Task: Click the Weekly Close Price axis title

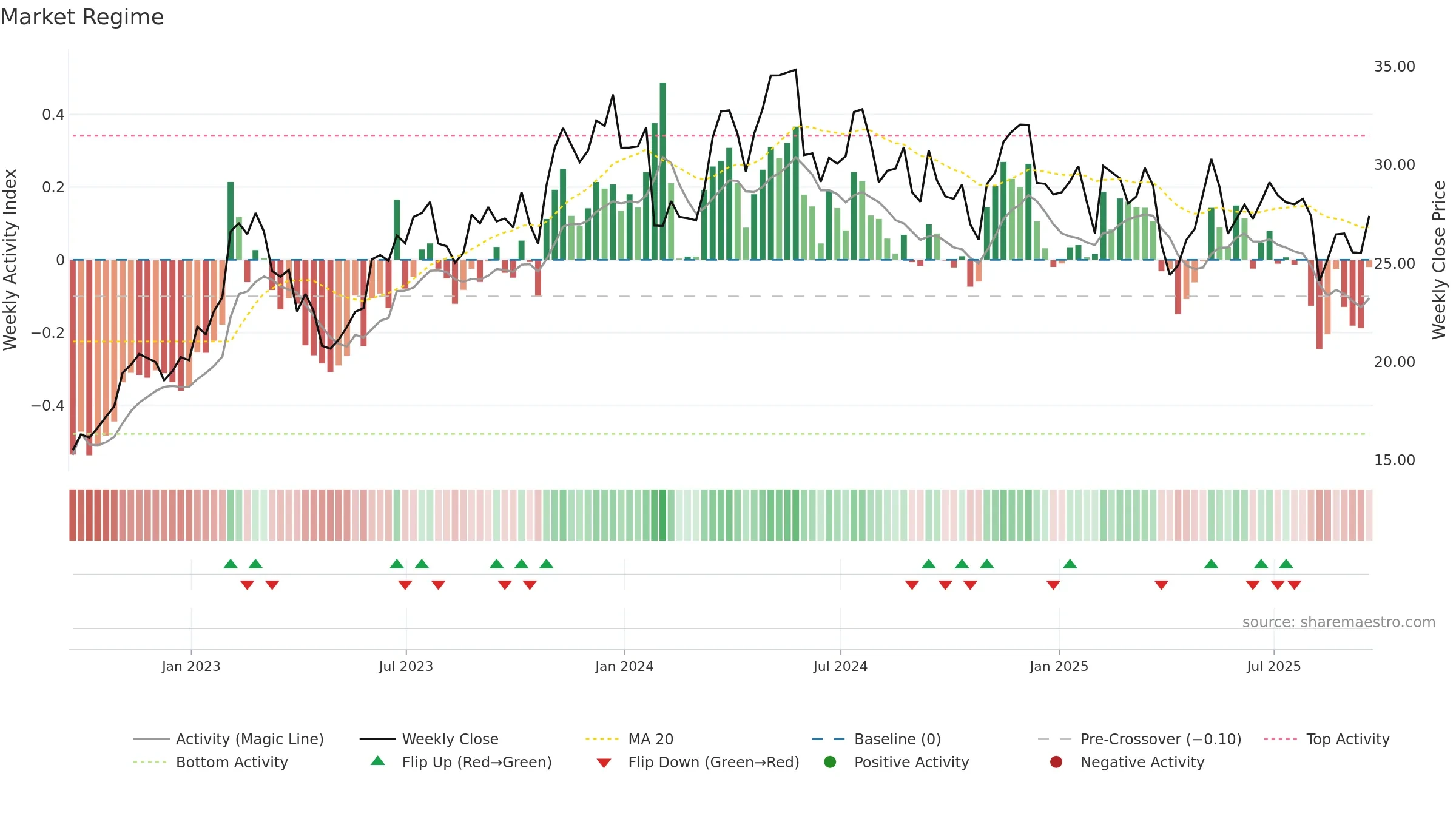Action: coord(1439,260)
